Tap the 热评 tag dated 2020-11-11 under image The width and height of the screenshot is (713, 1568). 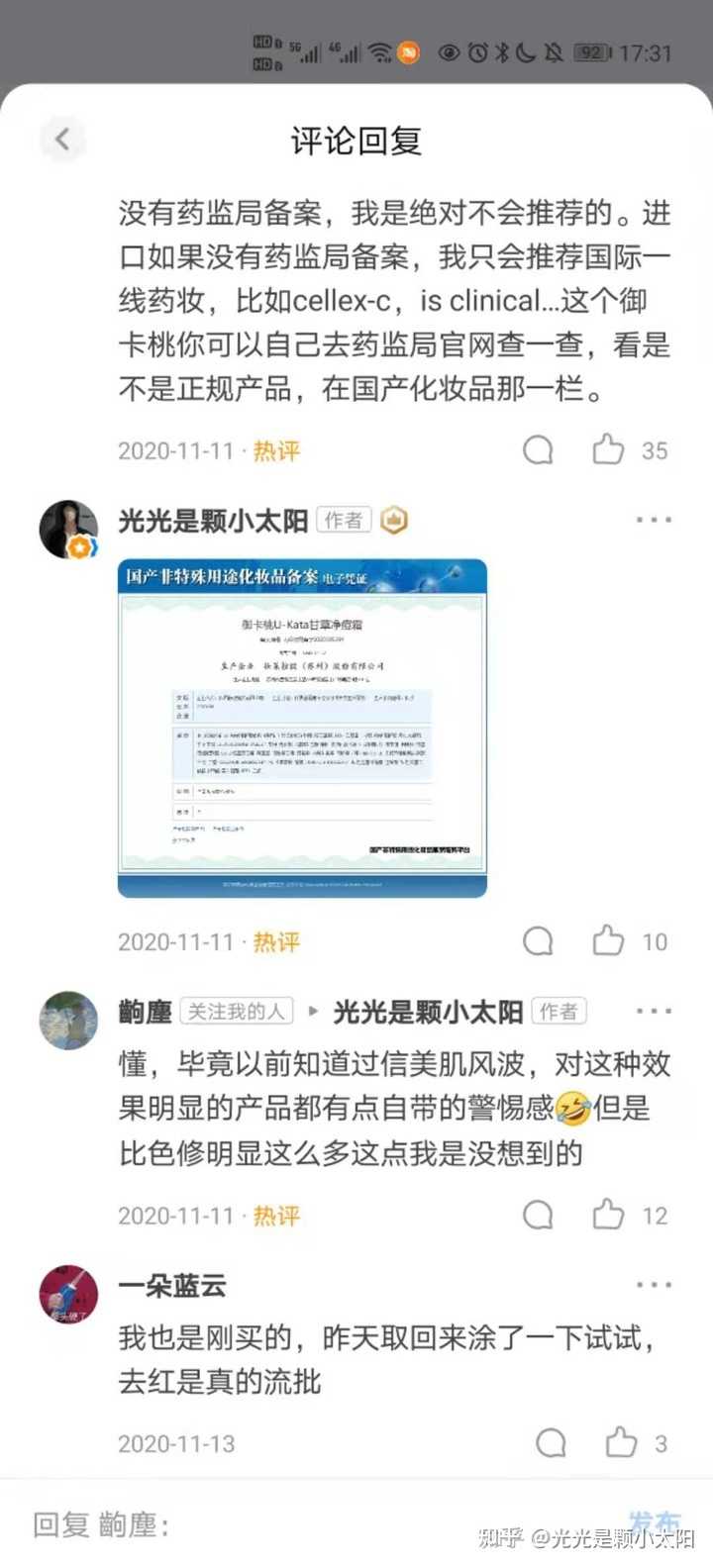(276, 941)
